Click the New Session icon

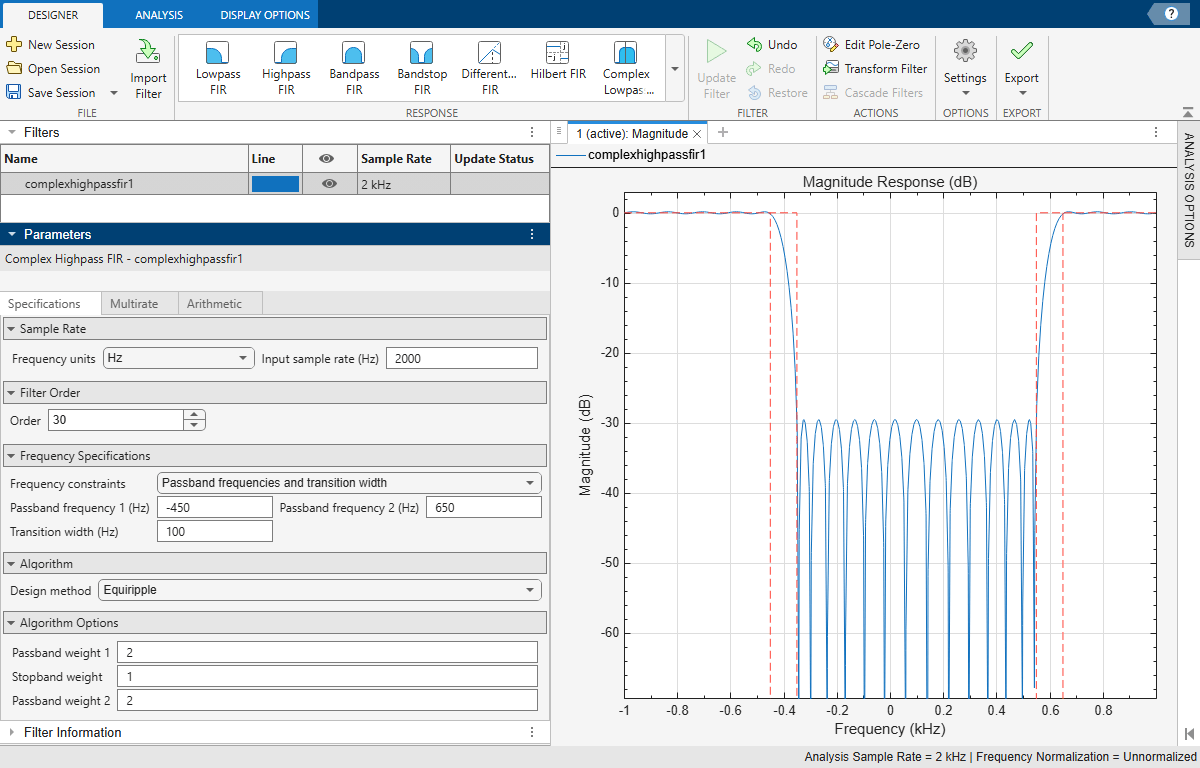tap(14, 45)
